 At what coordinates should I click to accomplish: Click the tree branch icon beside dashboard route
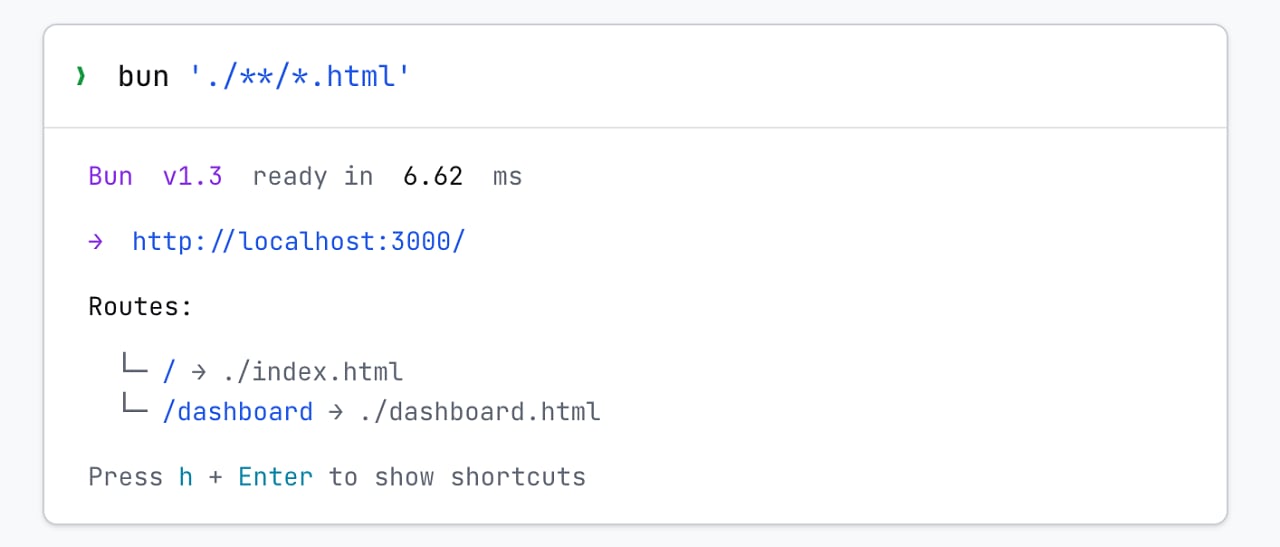tap(134, 407)
